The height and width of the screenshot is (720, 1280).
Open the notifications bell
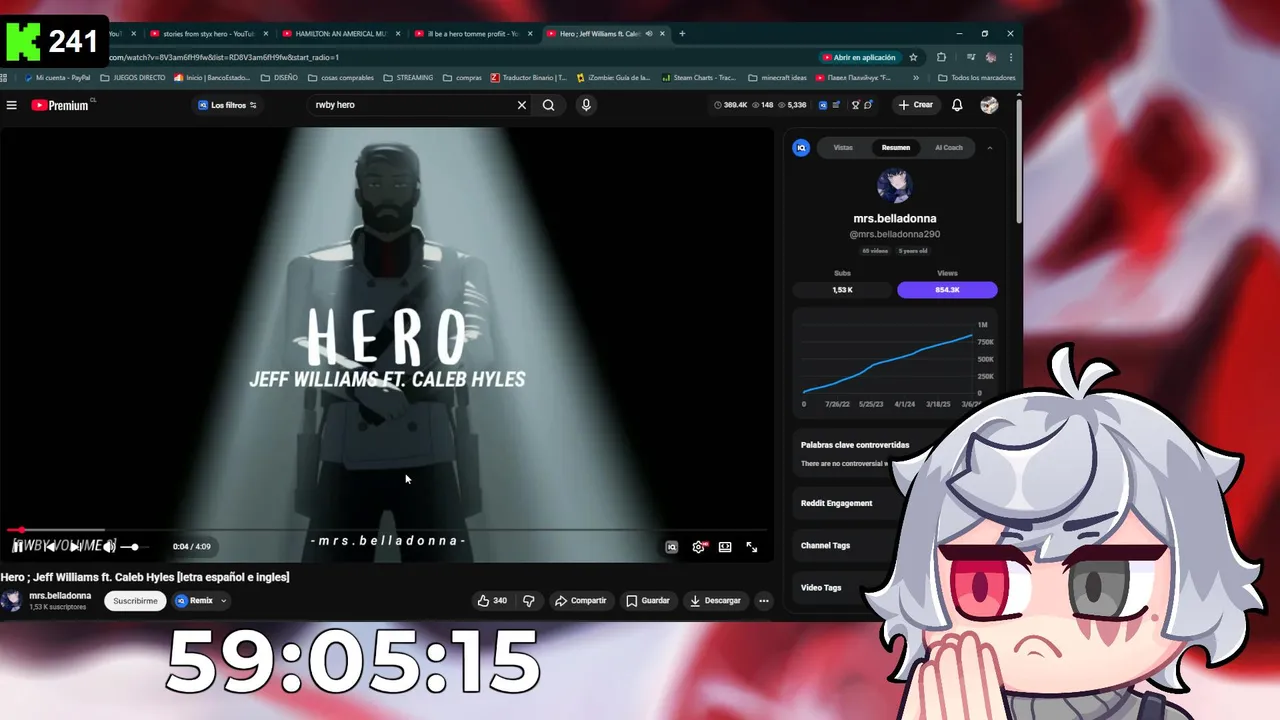click(957, 105)
